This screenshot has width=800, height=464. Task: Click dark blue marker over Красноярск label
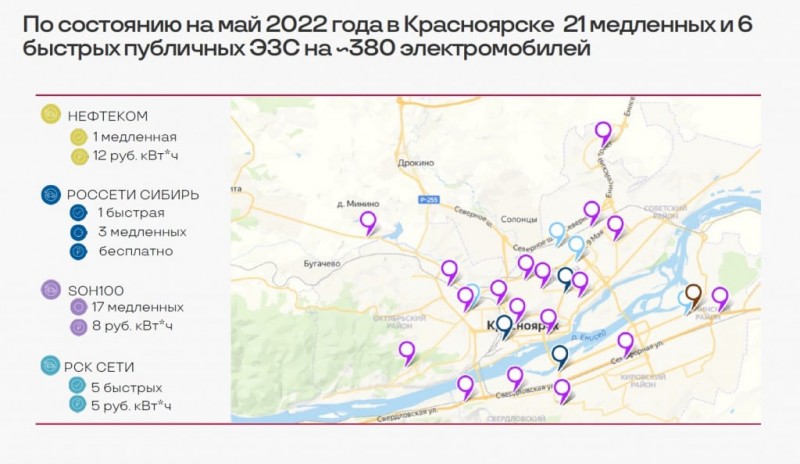click(x=504, y=324)
